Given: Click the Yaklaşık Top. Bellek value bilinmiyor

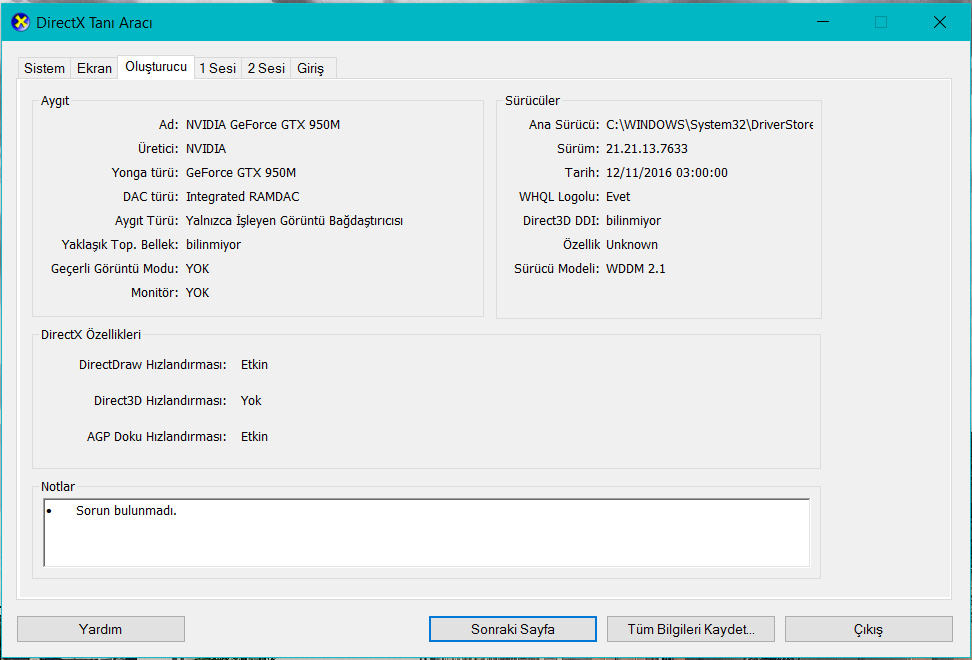Looking at the screenshot, I should click(x=213, y=245).
